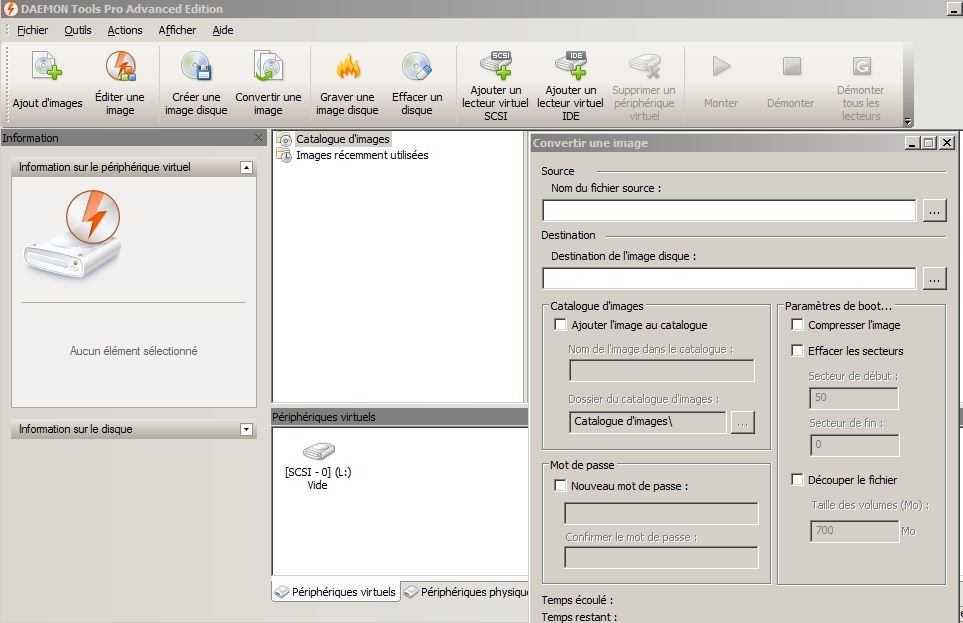Select the [SCSI - 0] (L:) virtual drive
Viewport: 963px width, 623px height.
(318, 464)
